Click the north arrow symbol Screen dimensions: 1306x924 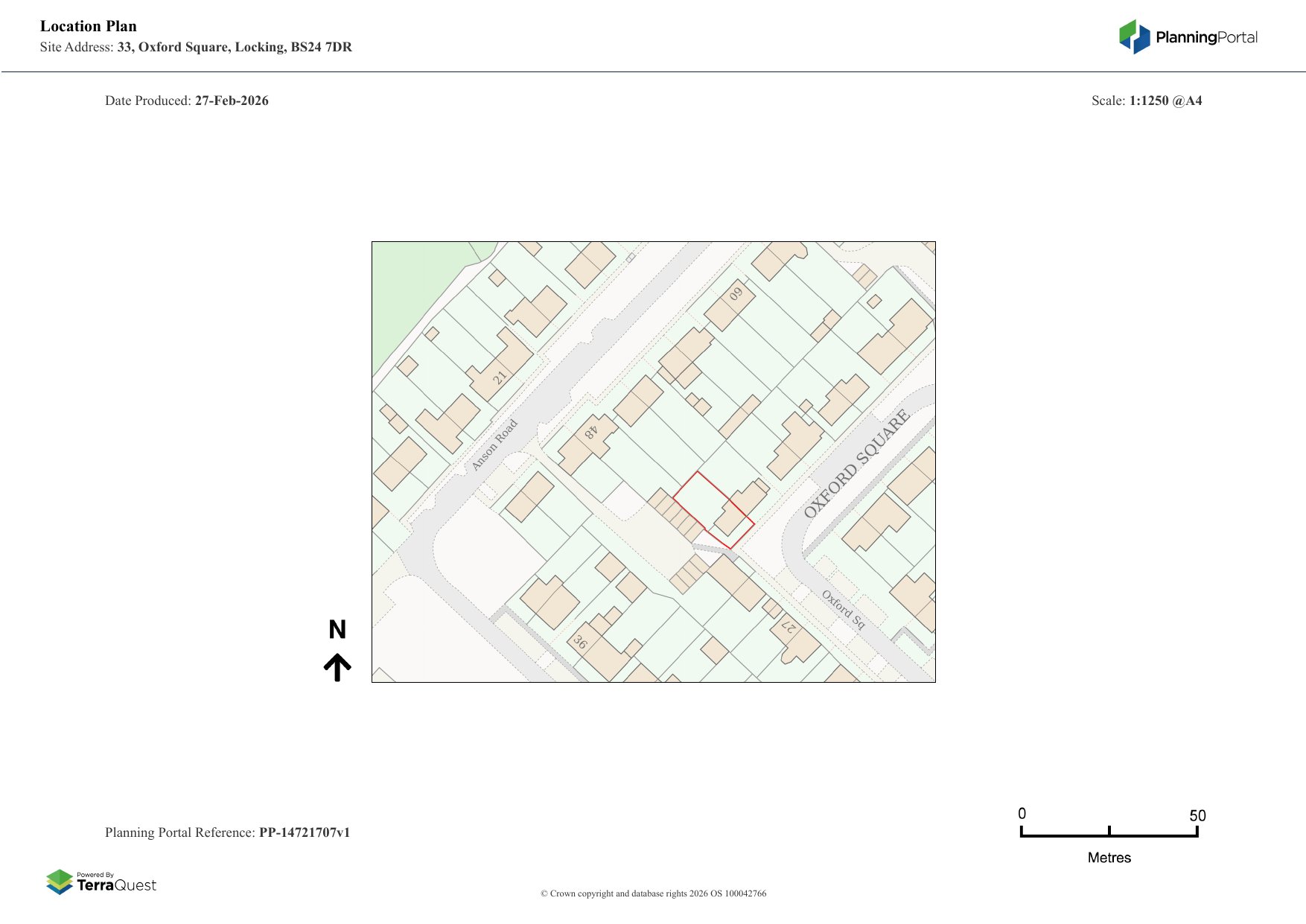coord(337,667)
